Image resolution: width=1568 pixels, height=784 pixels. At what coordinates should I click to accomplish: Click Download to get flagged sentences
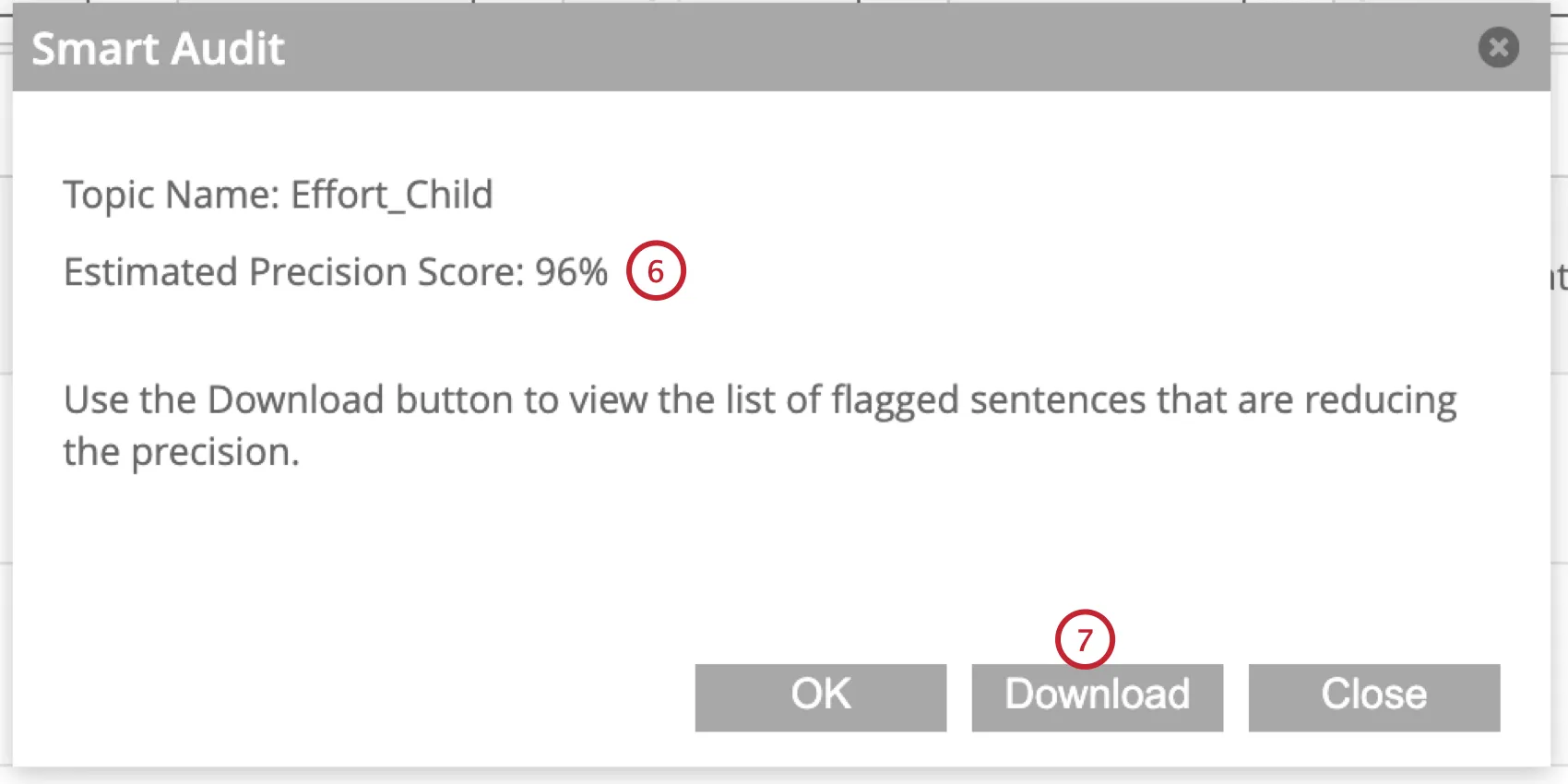pyautogui.click(x=1097, y=696)
